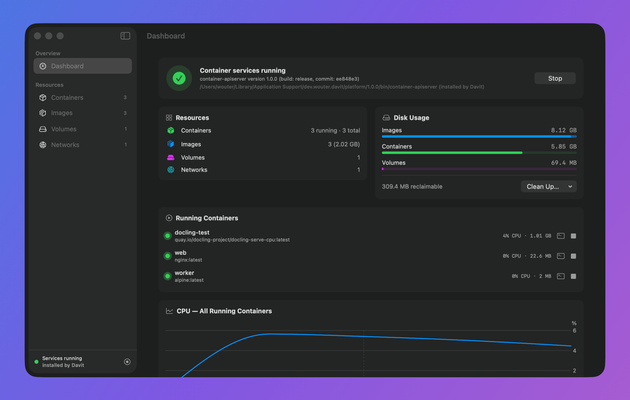This screenshot has width=630, height=400.
Task: Open terminal for web container
Action: (x=560, y=256)
